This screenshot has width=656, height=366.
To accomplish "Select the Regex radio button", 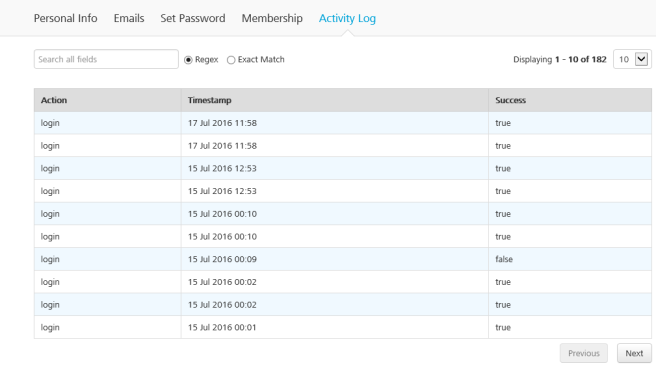I will pos(188,60).
